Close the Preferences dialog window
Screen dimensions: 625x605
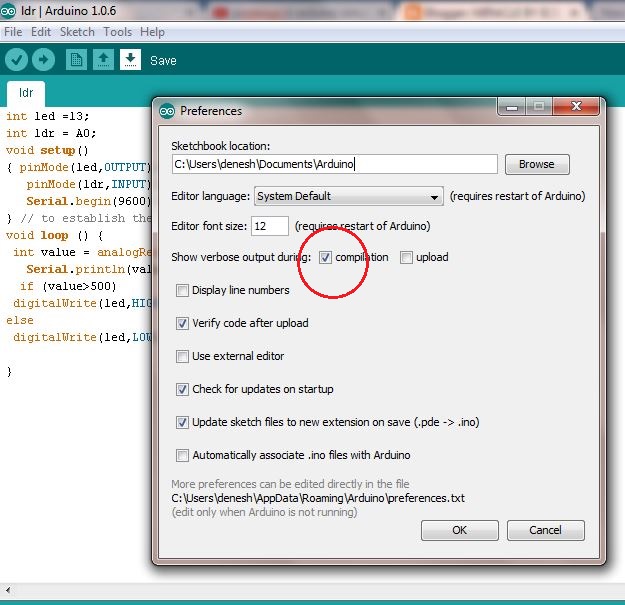pyautogui.click(x=576, y=106)
